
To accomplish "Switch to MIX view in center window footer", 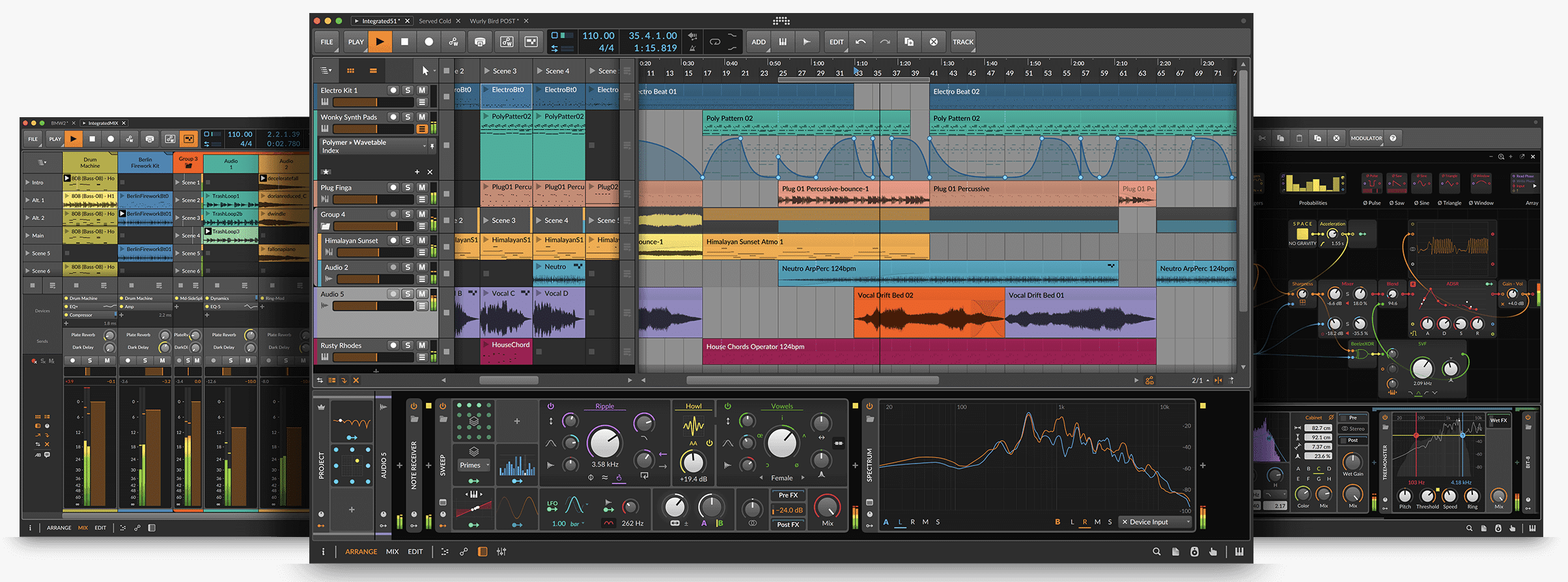I will 393,552.
